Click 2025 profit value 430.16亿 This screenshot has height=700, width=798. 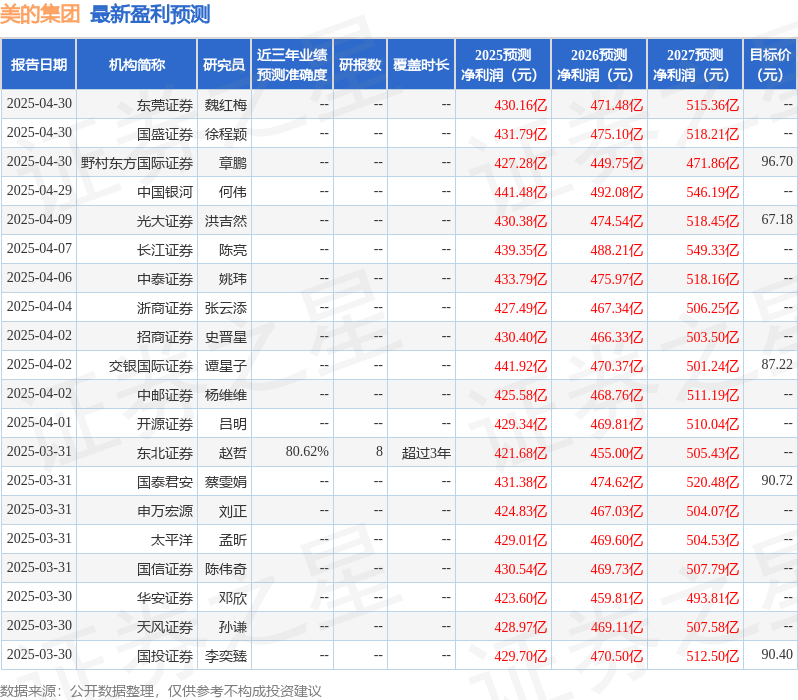click(521, 105)
